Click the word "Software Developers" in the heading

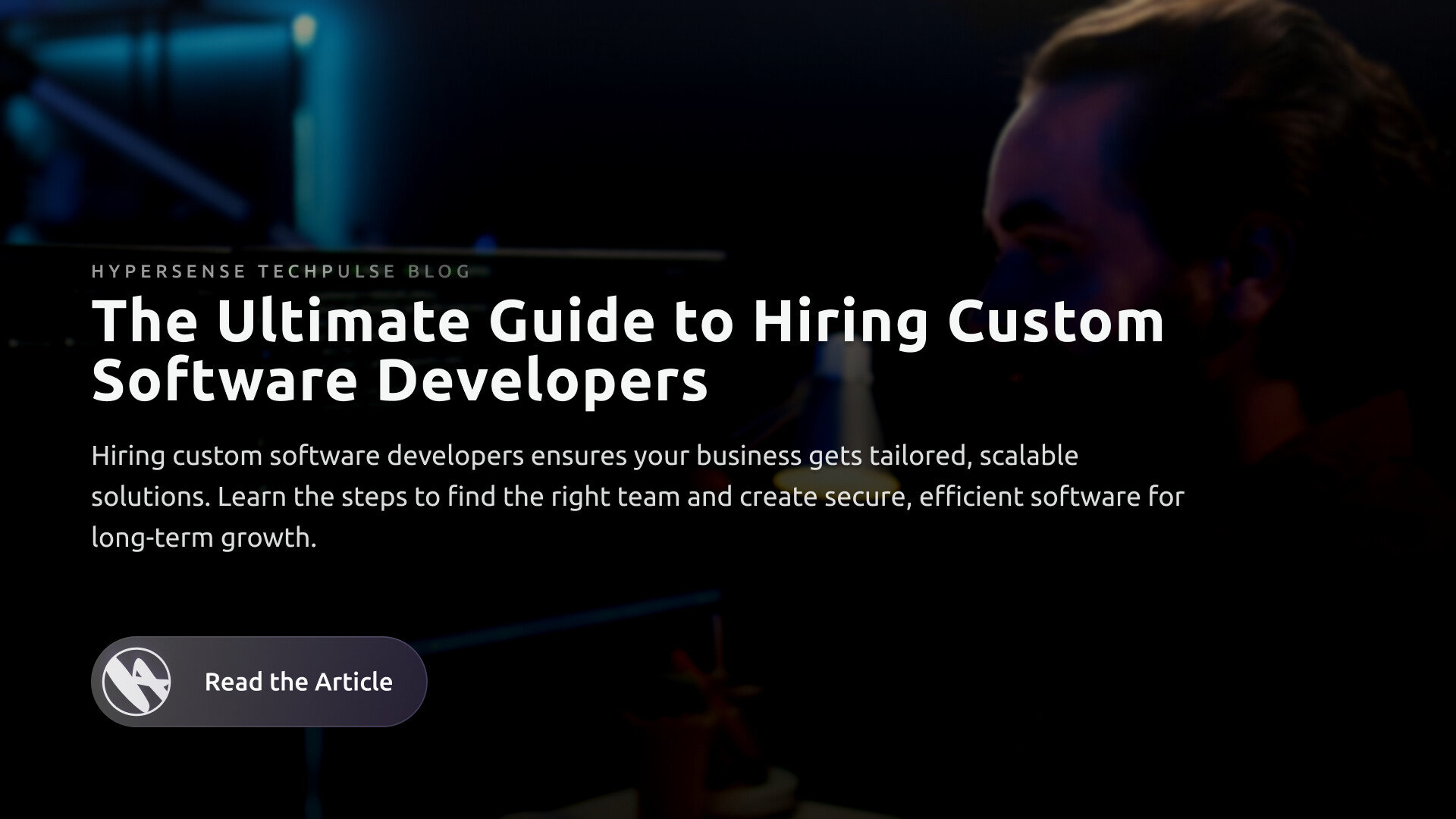coord(398,381)
